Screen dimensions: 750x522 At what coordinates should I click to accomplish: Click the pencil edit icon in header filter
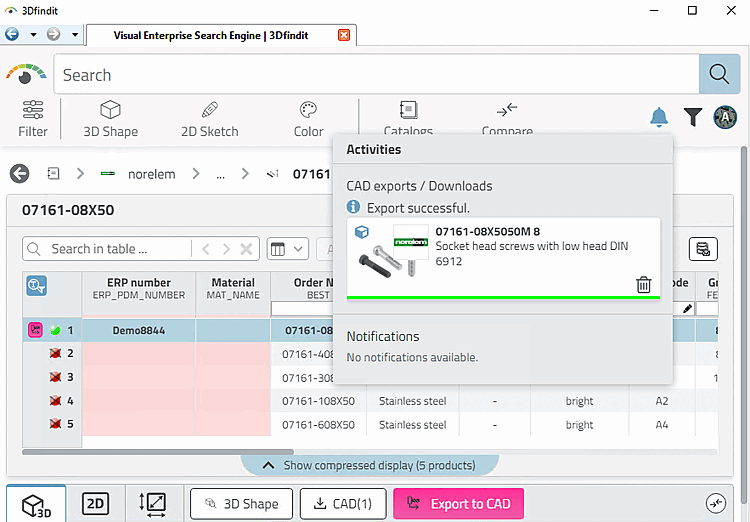coord(687,309)
